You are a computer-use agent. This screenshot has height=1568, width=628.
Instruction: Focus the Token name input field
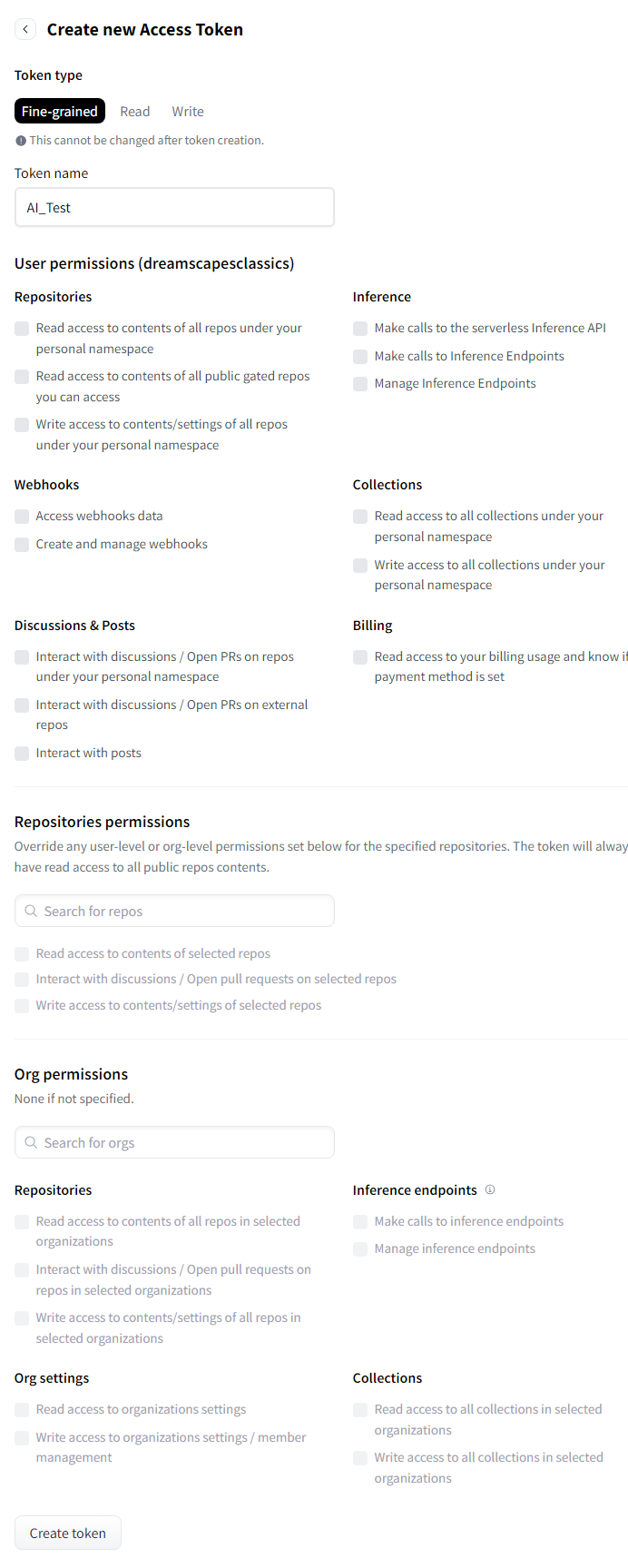click(x=174, y=207)
